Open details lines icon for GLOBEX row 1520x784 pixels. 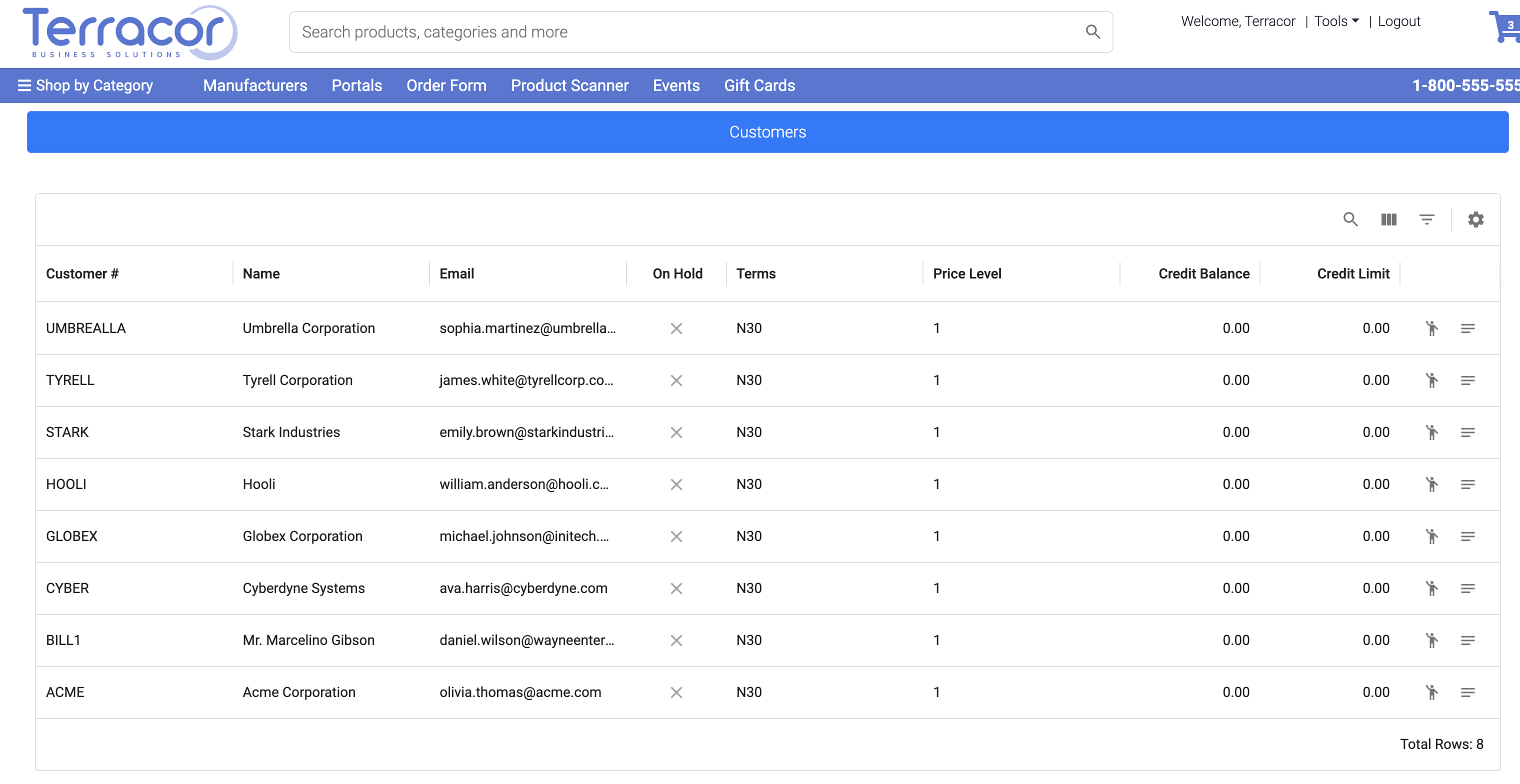(1467, 535)
